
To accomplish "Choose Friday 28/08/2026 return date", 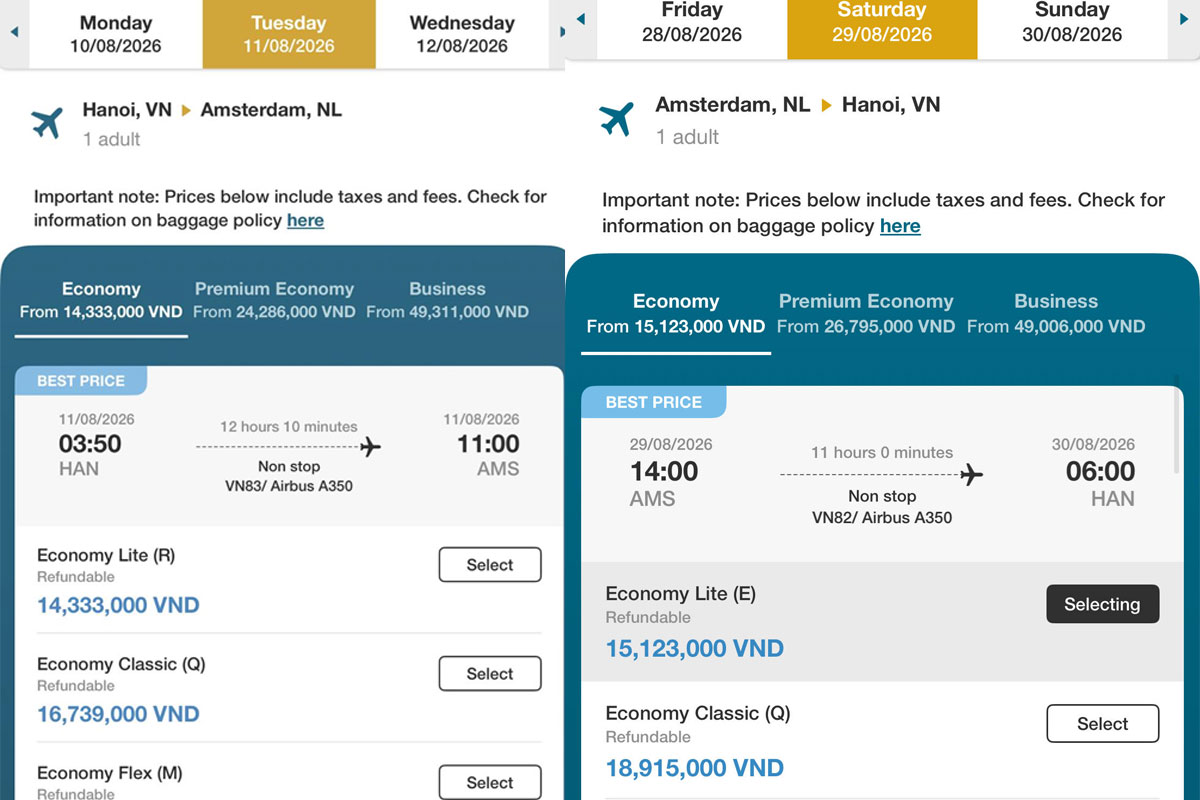I will [692, 22].
